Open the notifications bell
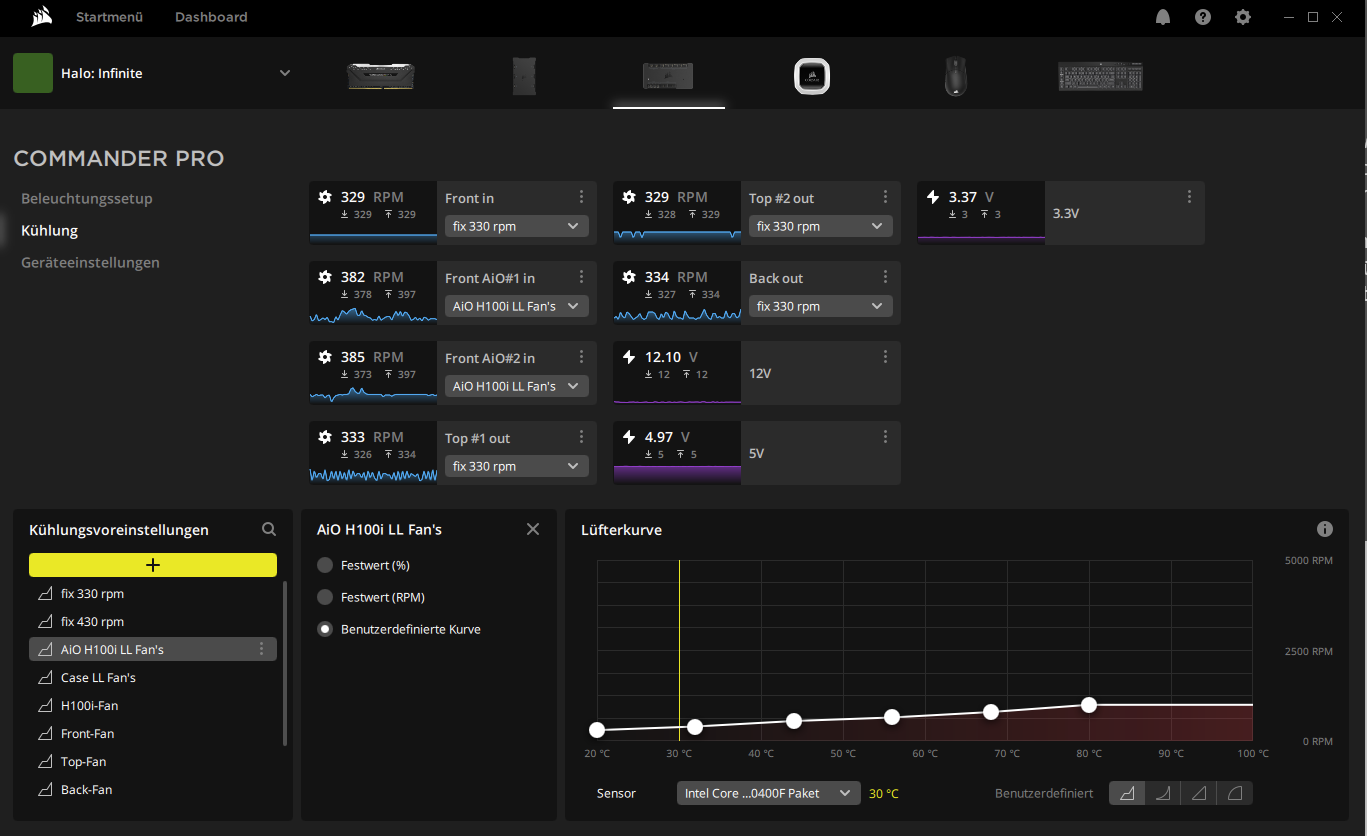Image resolution: width=1367 pixels, height=836 pixels. [x=1163, y=17]
